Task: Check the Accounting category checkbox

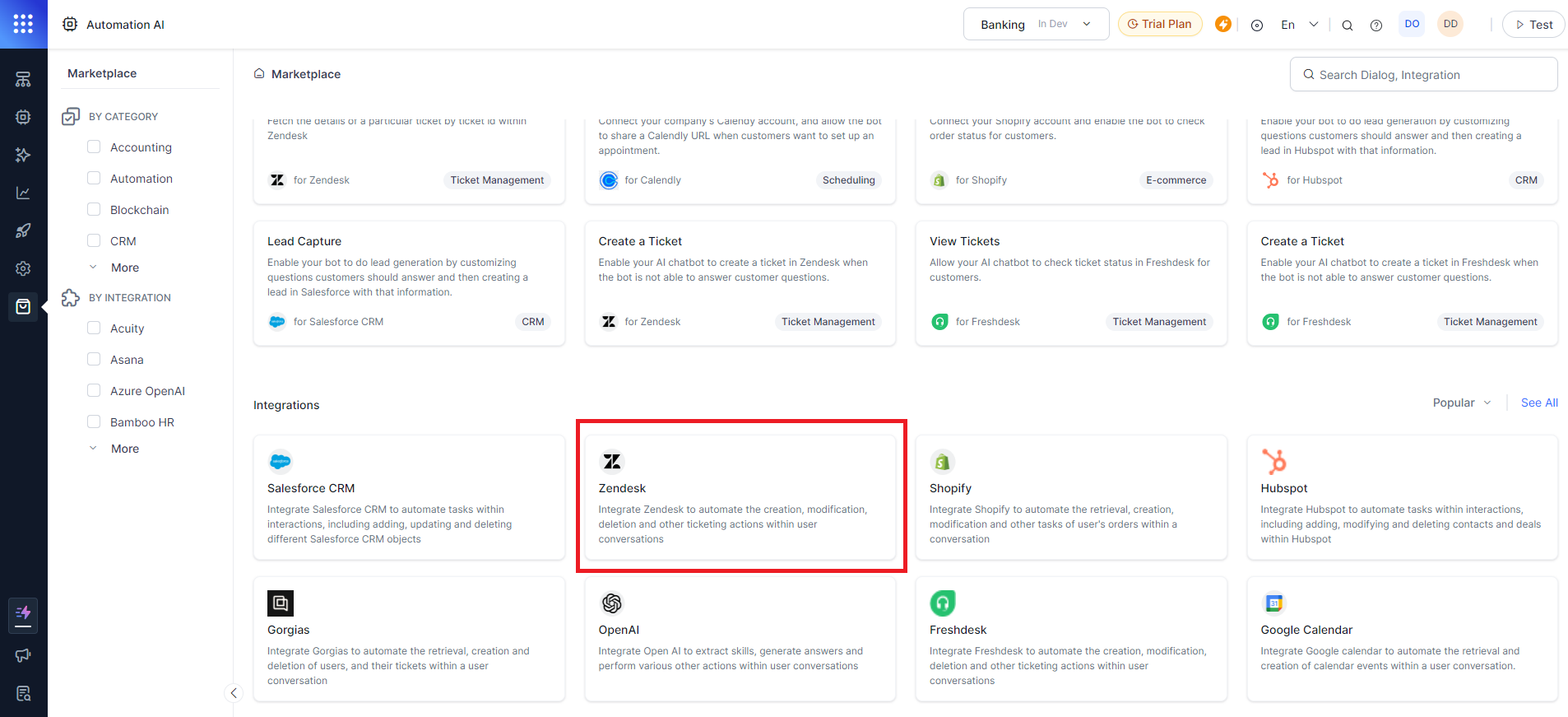Action: [94, 147]
